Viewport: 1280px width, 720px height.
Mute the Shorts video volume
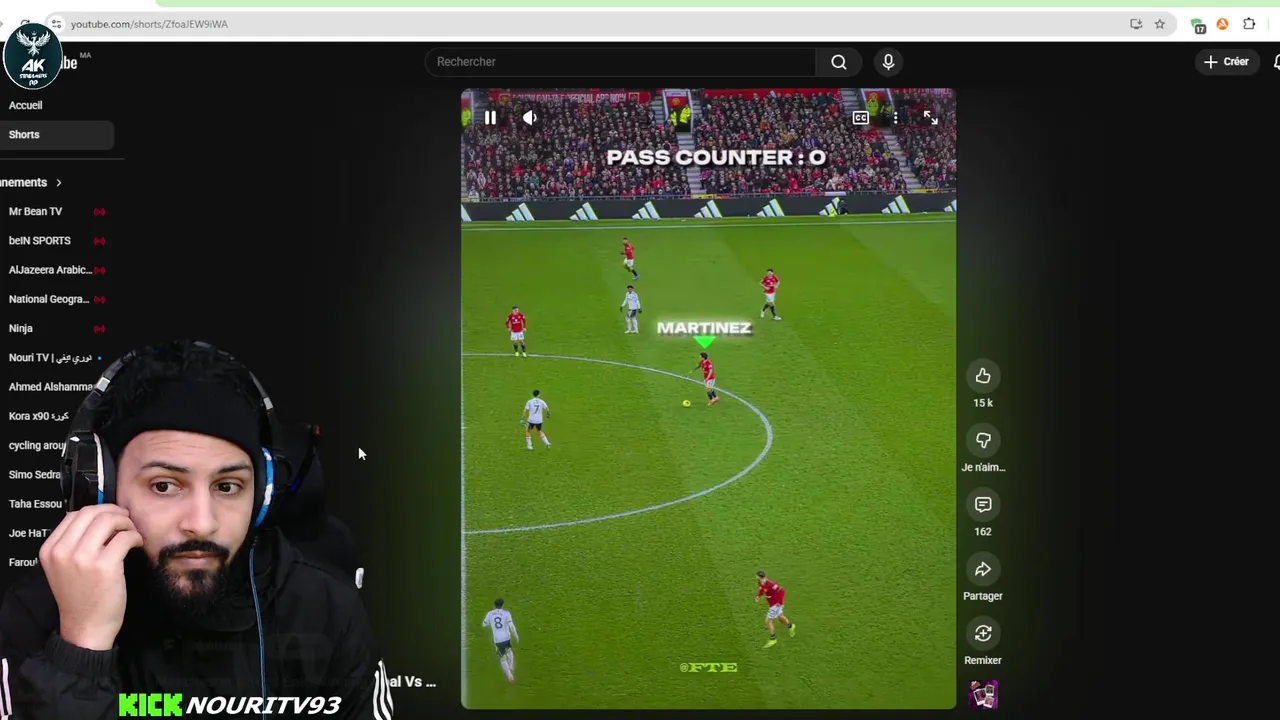[x=530, y=118]
